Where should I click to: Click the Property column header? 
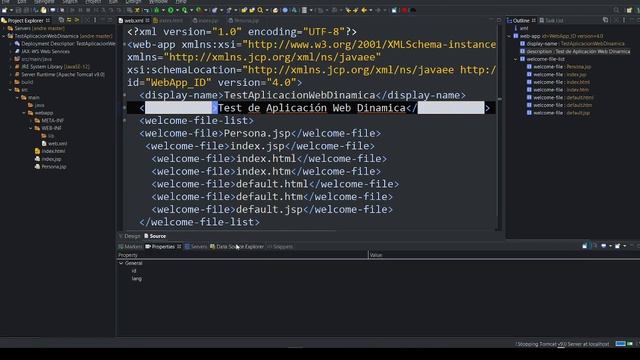pyautogui.click(x=242, y=255)
